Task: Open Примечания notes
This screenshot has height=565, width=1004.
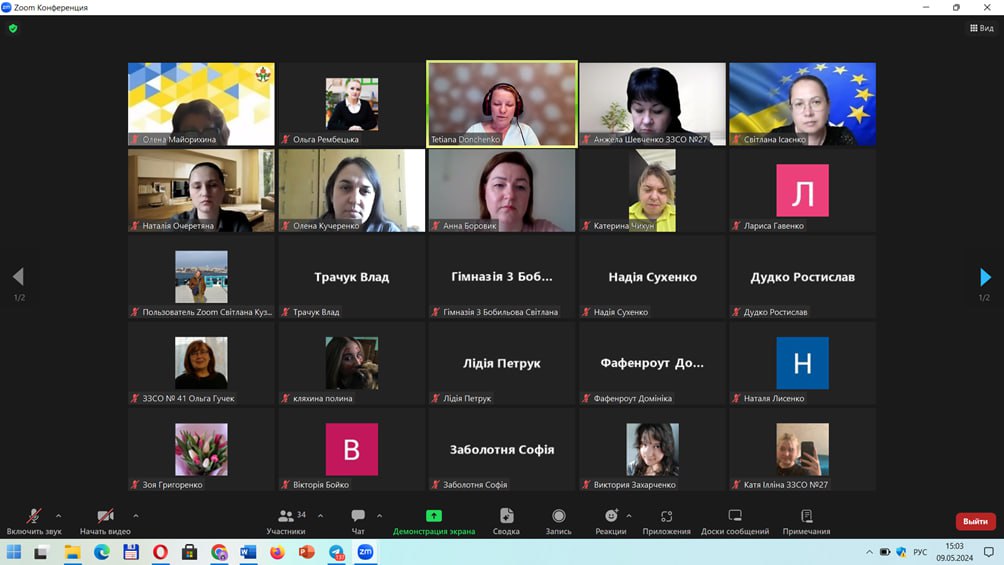Action: click(x=806, y=520)
